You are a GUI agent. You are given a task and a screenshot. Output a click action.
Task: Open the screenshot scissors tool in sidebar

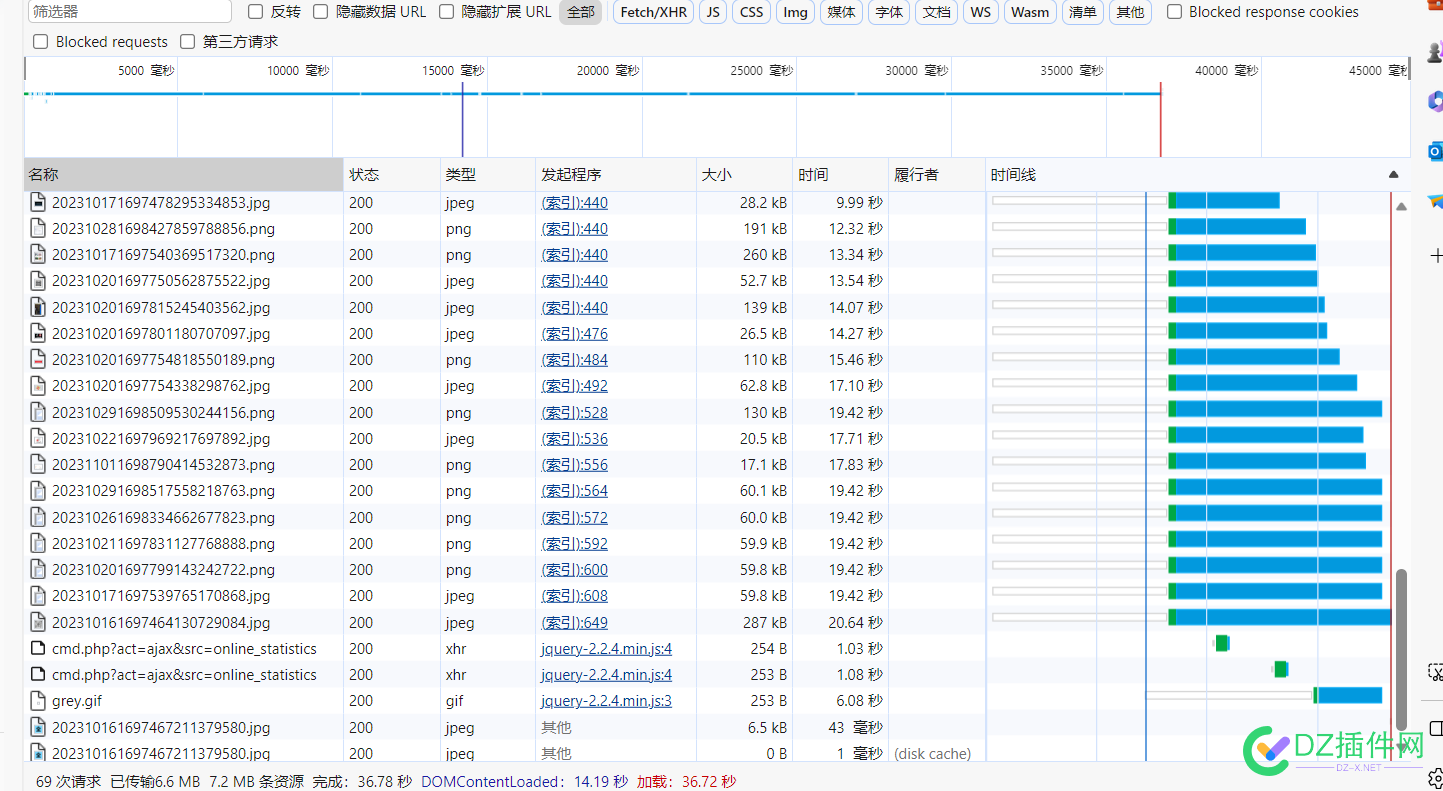tap(1435, 672)
